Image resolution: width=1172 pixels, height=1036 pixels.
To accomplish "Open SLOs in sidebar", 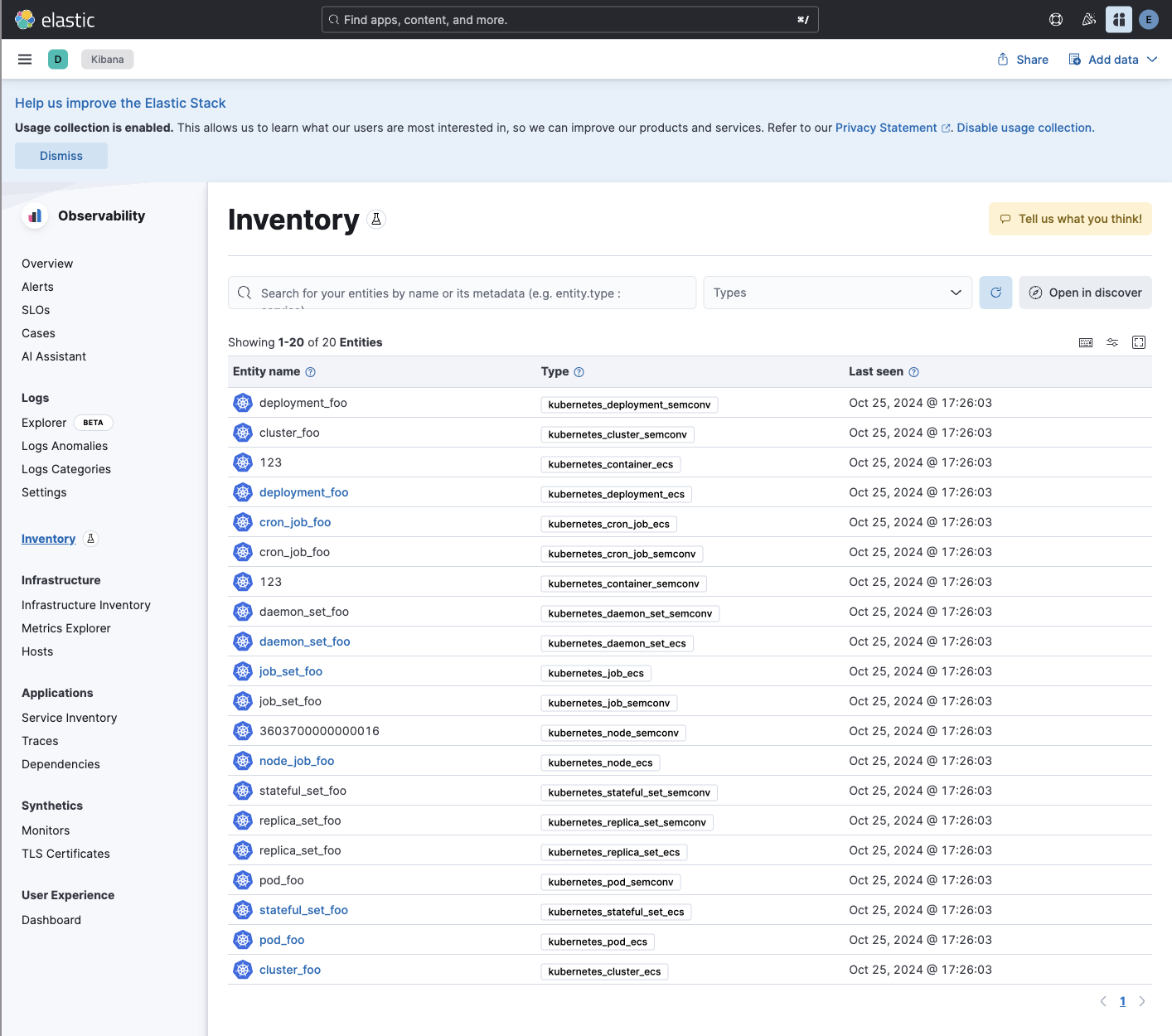I will point(36,310).
